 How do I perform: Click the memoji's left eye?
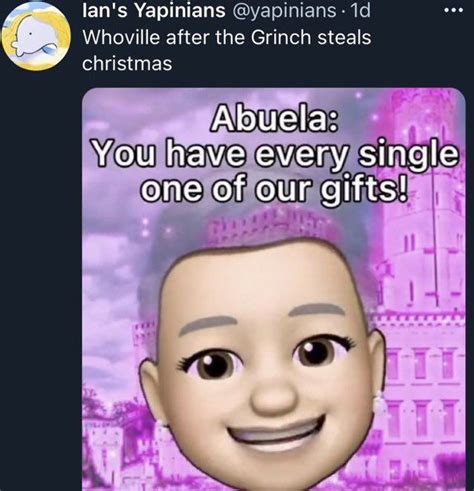click(211, 364)
